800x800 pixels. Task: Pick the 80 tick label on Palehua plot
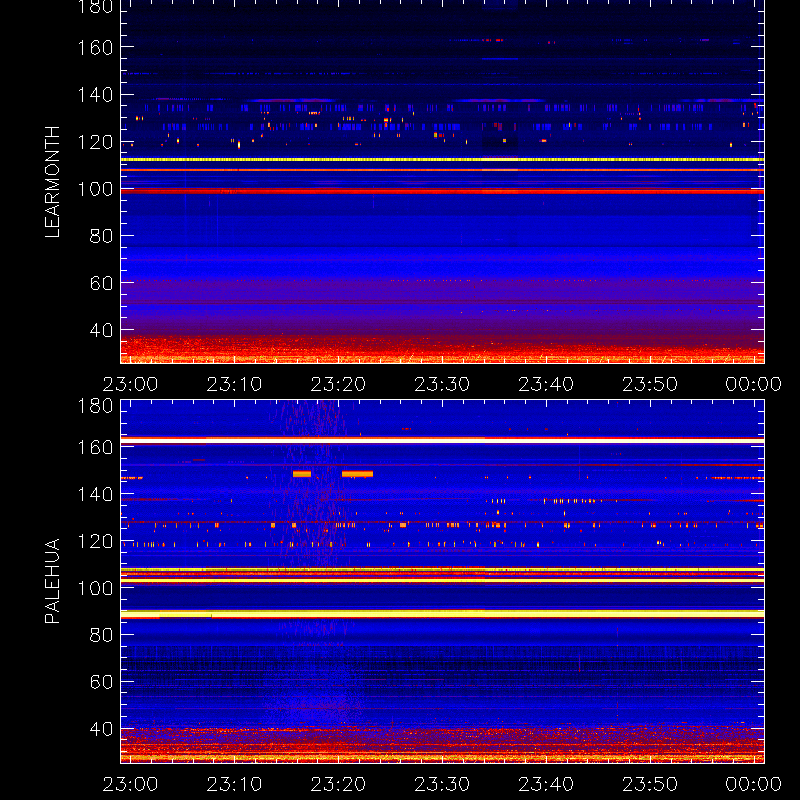101,635
